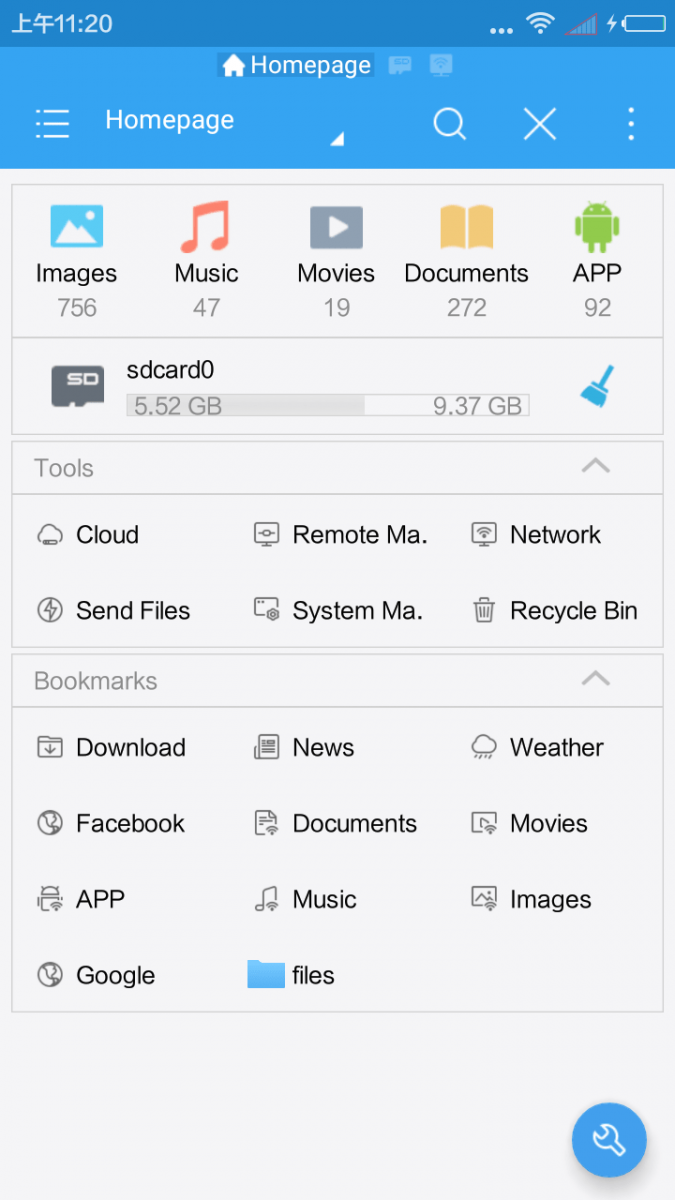675x1200 pixels.
Task: Open the Movies bookmark in Bookmarks
Action: coord(529,823)
